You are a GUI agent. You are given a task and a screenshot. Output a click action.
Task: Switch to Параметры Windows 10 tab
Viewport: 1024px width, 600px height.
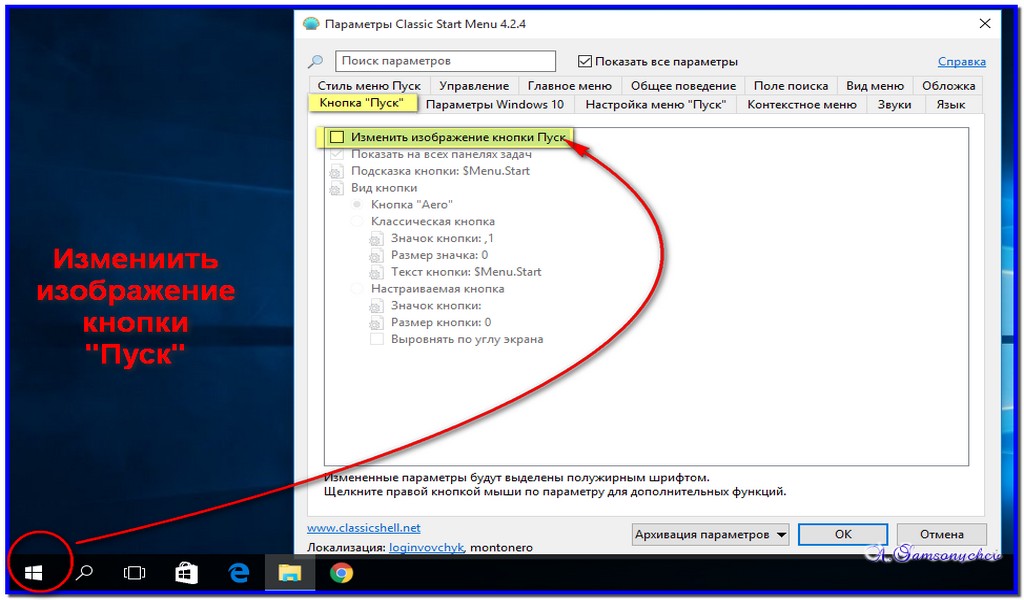coord(494,104)
